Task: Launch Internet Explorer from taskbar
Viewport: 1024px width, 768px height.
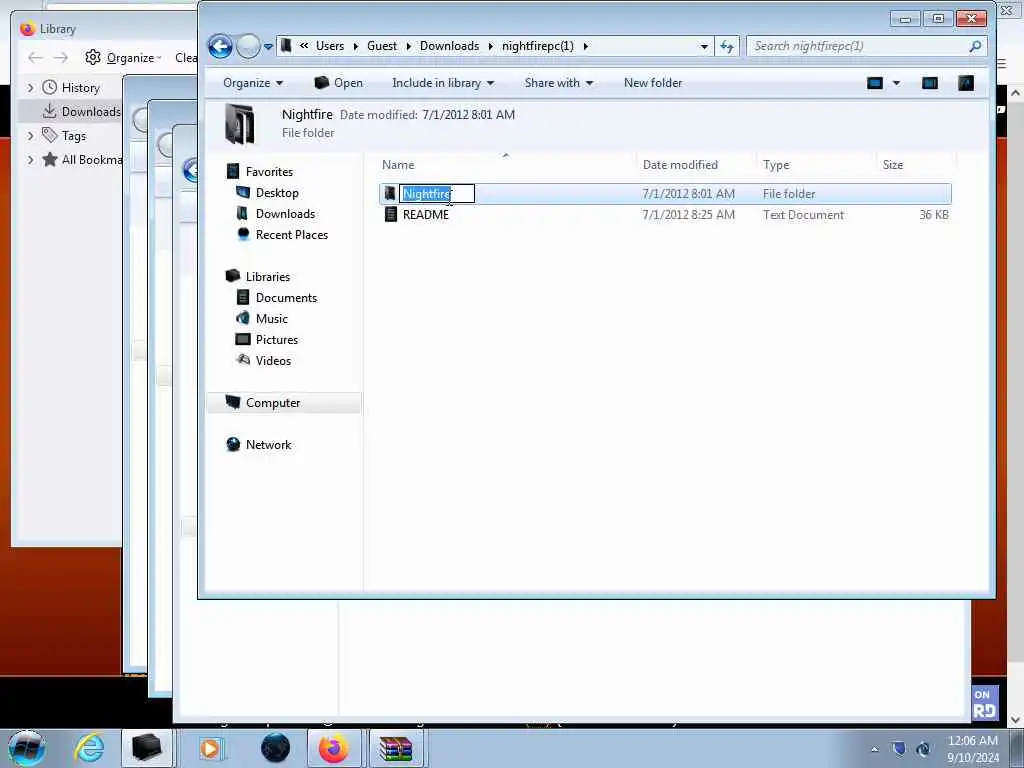Action: [x=89, y=748]
